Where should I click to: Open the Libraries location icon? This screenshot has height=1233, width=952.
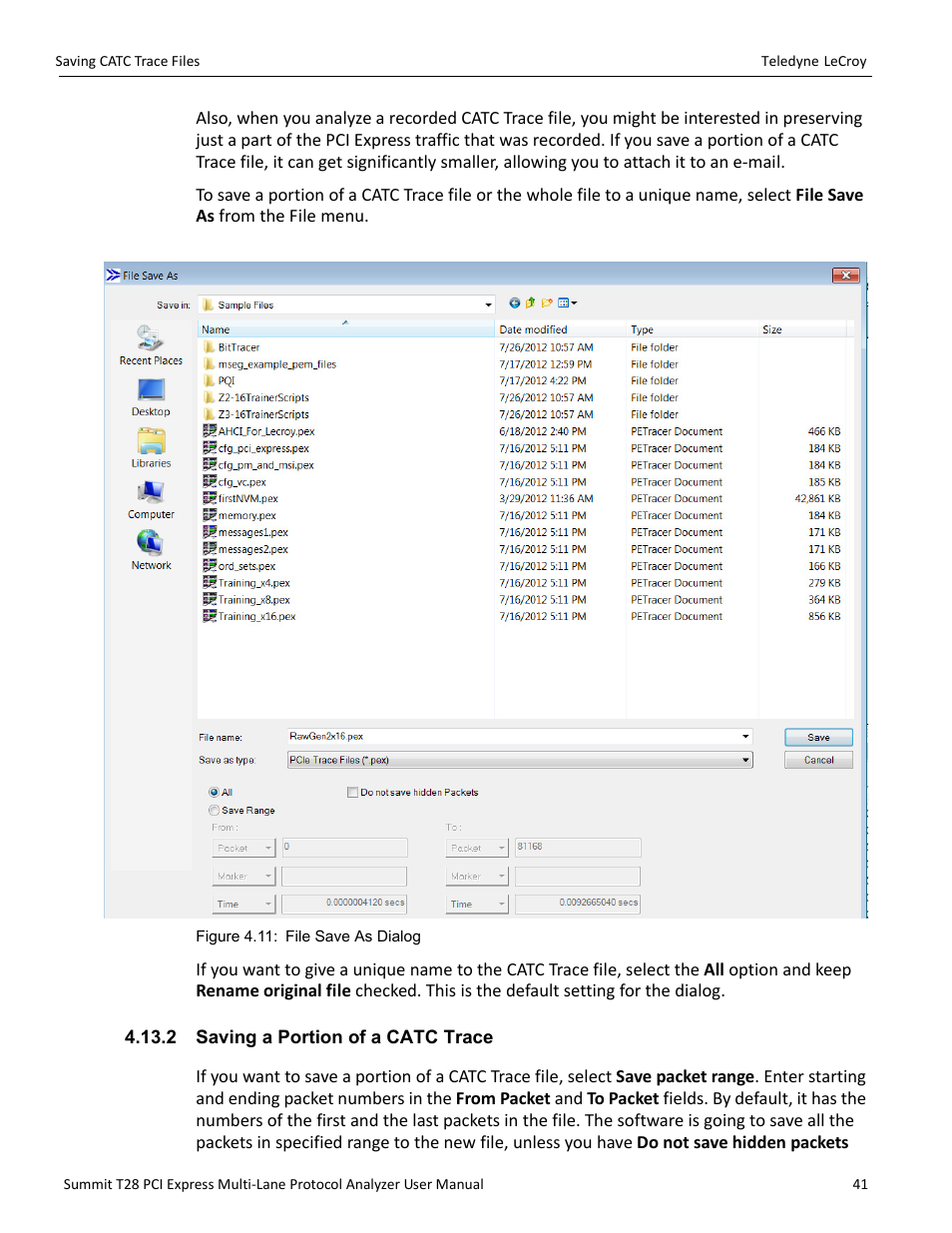(x=150, y=443)
